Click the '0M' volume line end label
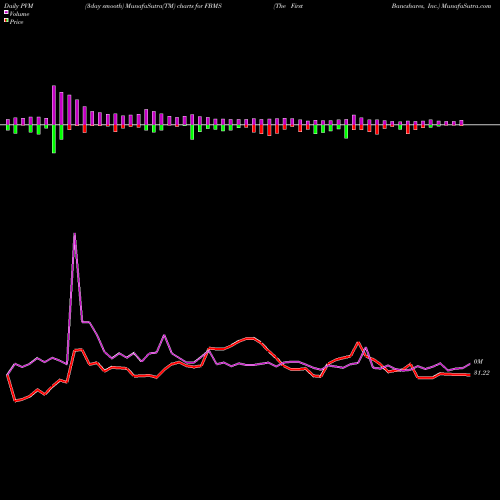 (478, 362)
